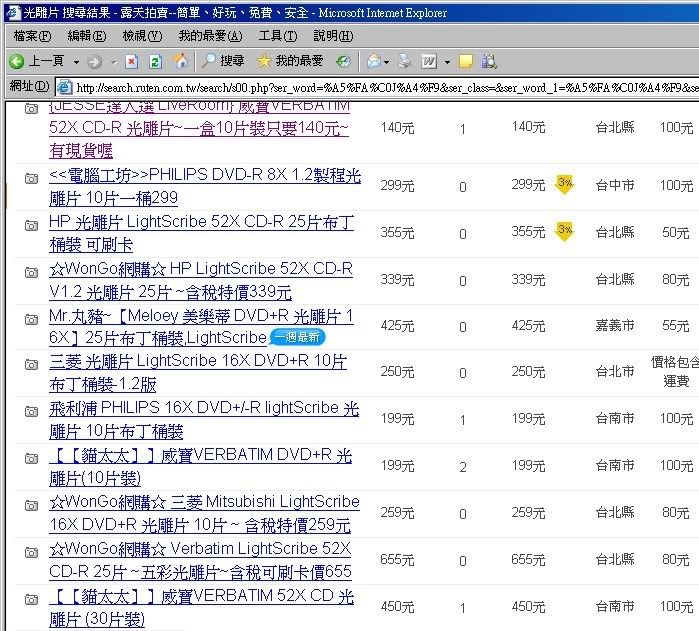The width and height of the screenshot is (699, 631).
Task: Click camera icon beside WonGo HP row
Action: (31, 272)
